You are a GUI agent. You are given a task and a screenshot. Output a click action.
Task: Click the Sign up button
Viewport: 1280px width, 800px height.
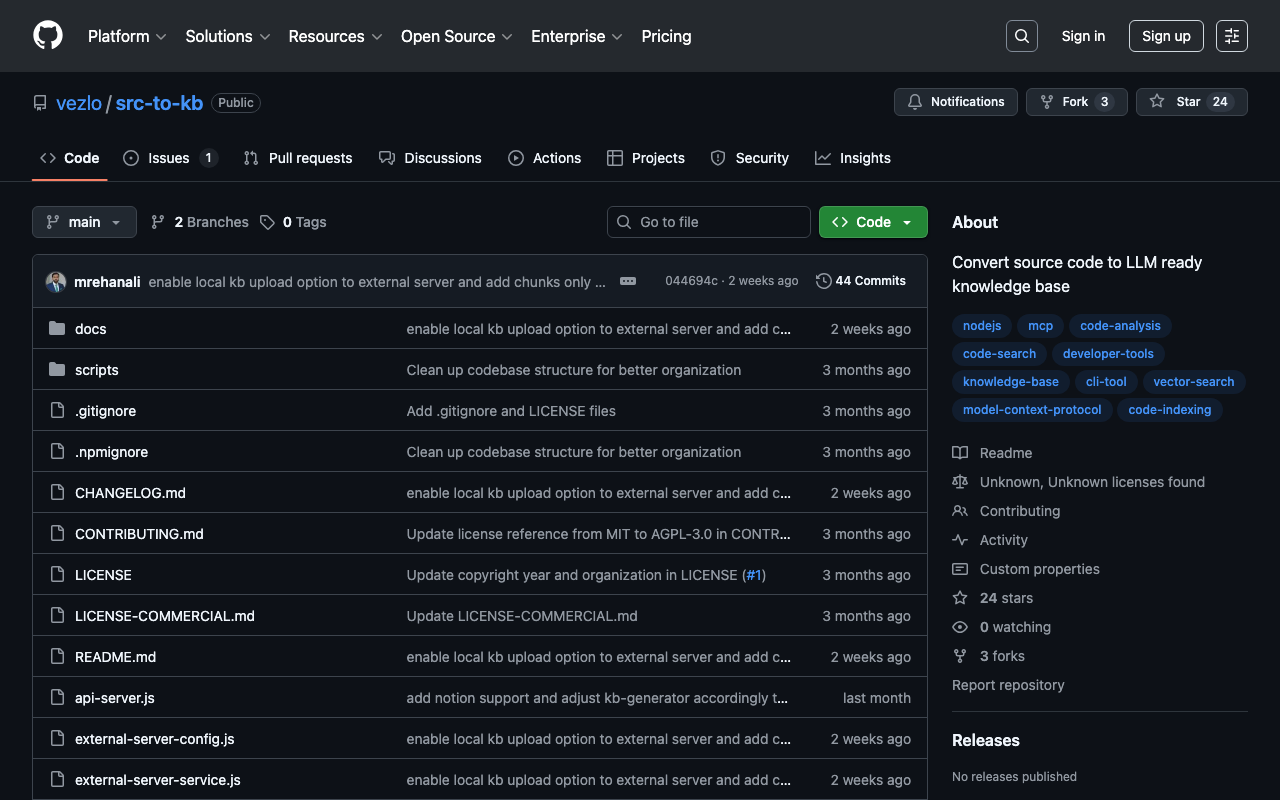pos(1166,36)
